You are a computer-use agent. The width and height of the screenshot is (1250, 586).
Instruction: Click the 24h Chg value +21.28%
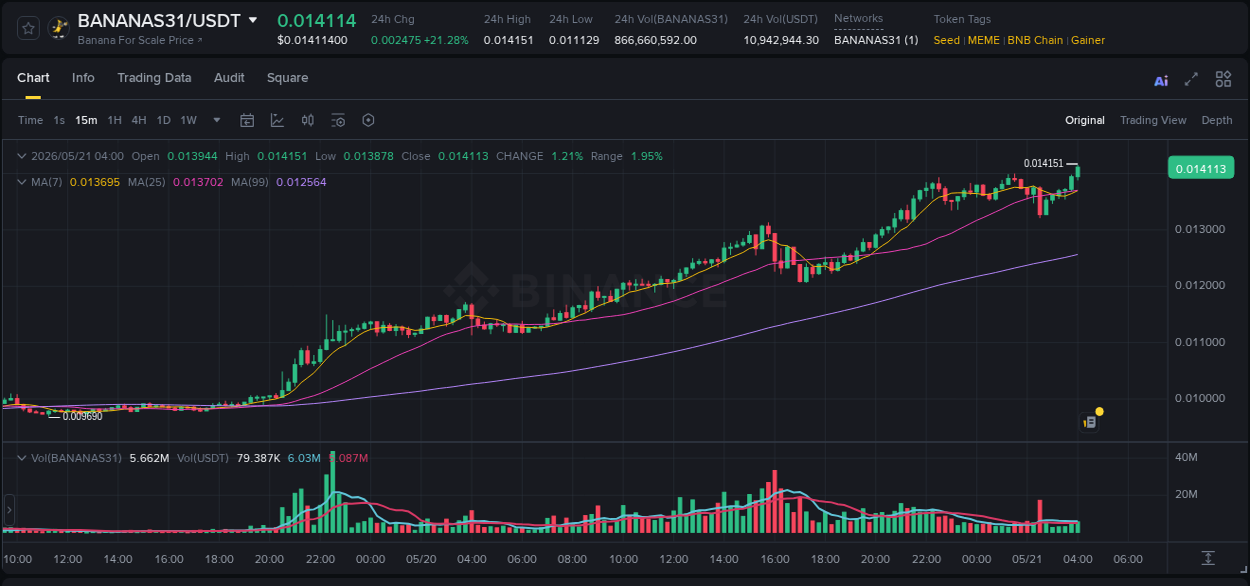(446, 40)
